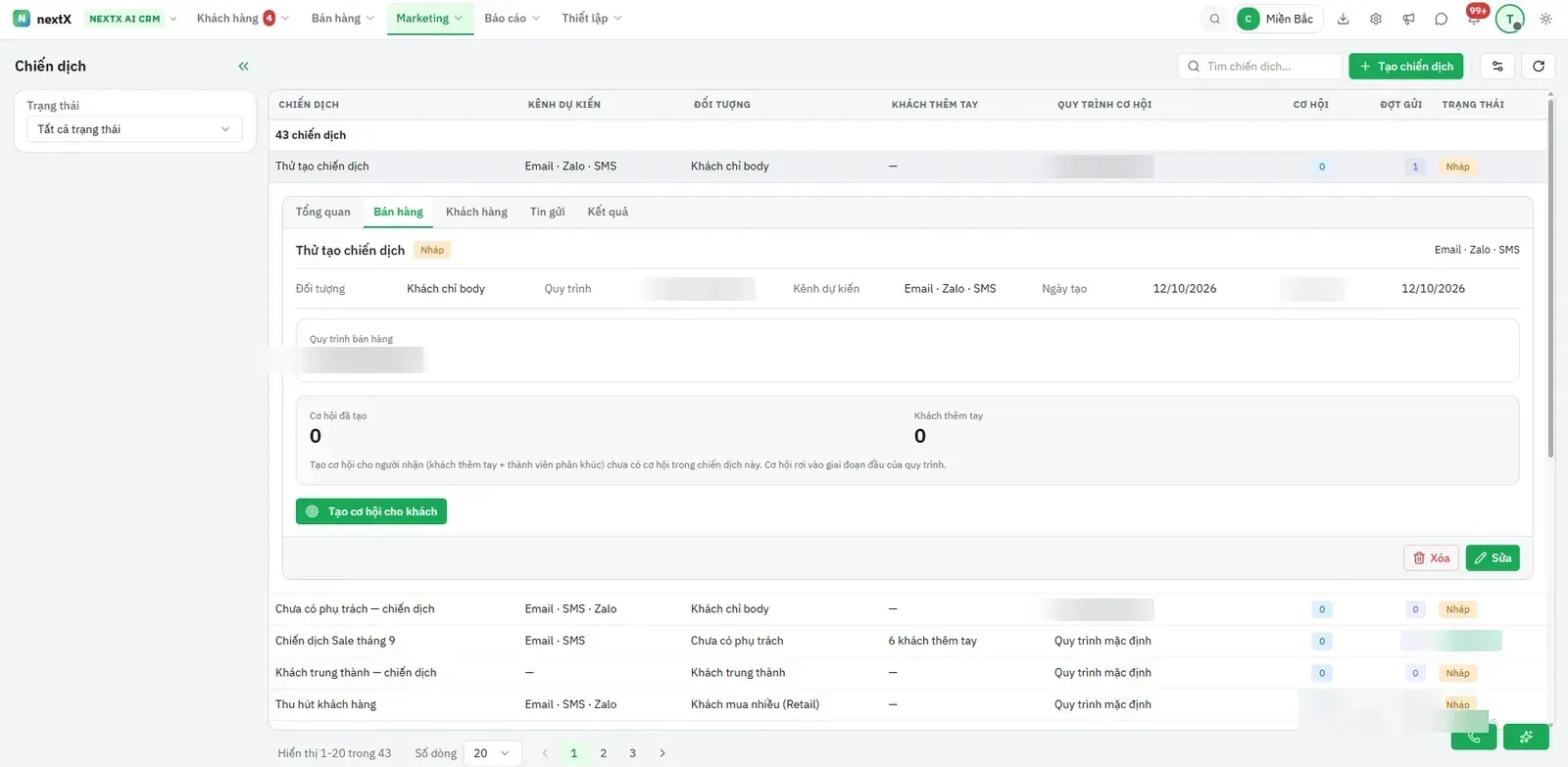Viewport: 1568px width, 767px height.
Task: Collapse the Chiến dịch sidebar panel
Action: tap(243, 67)
